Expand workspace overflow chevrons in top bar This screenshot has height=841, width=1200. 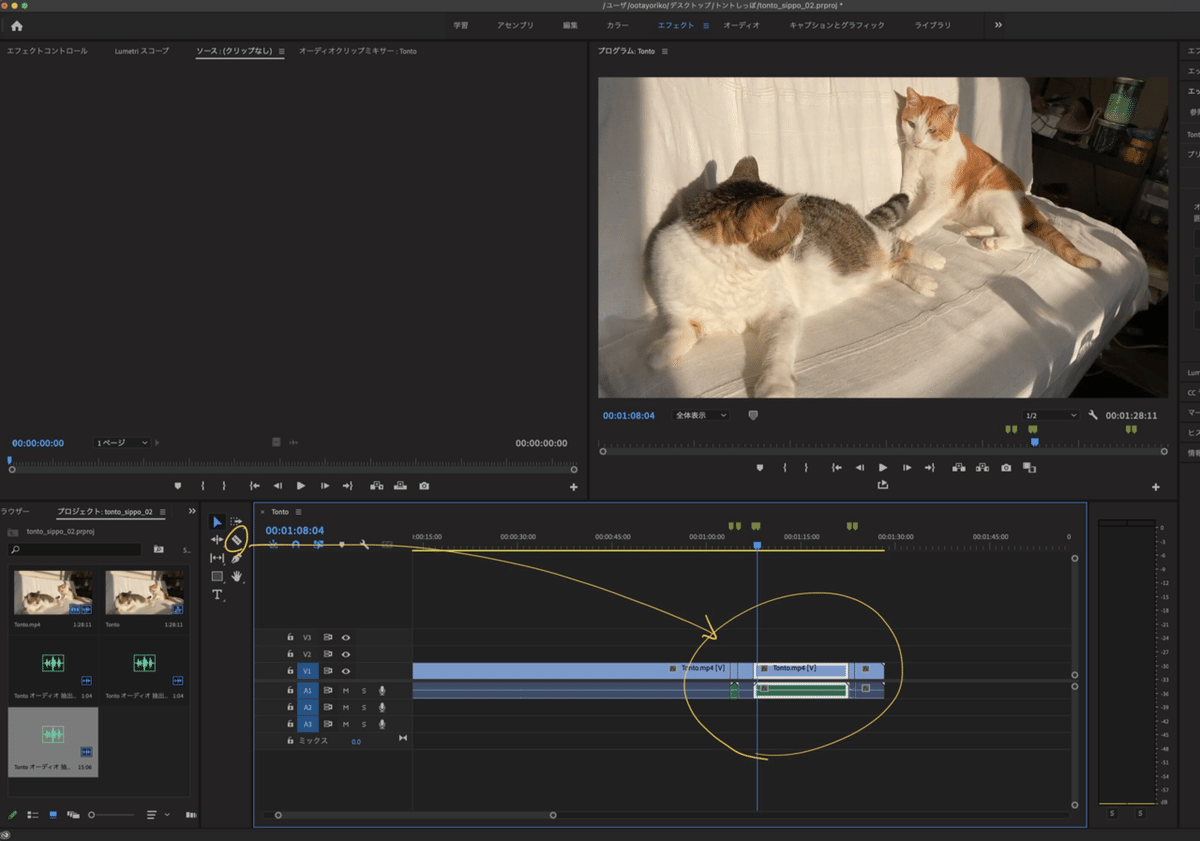(x=998, y=25)
